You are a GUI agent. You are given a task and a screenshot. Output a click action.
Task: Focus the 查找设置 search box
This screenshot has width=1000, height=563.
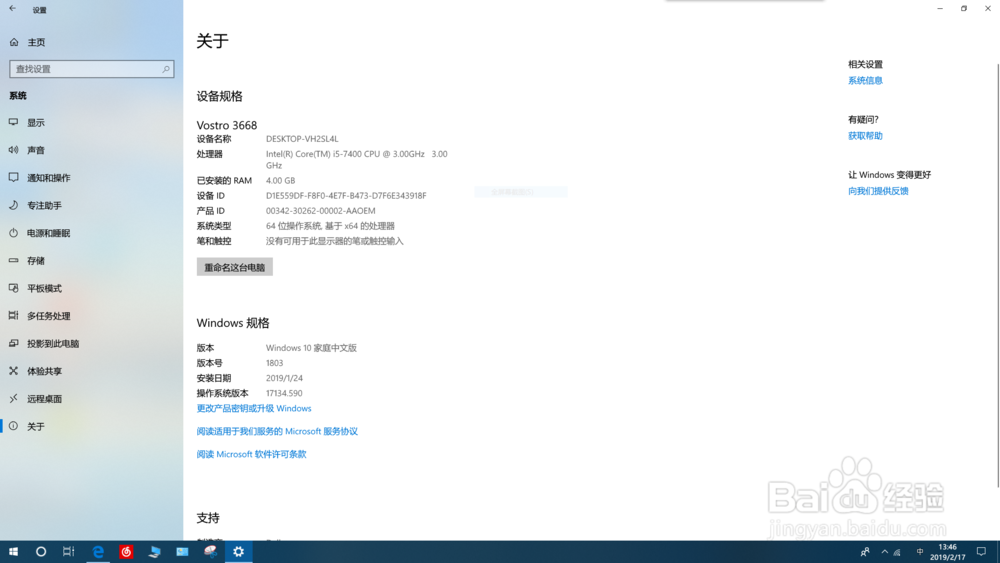92,69
